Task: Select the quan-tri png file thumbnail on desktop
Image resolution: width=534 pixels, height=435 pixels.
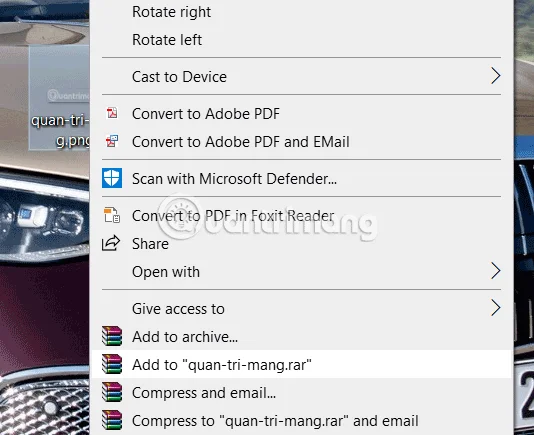Action: pyautogui.click(x=59, y=97)
